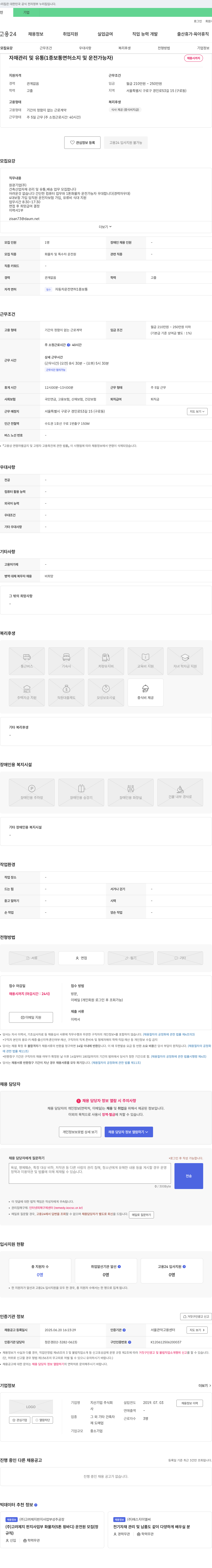Screen dimensions: 212x1568
Task: Click info icon beside 고용24 입사지원
Action: click(184, 1267)
